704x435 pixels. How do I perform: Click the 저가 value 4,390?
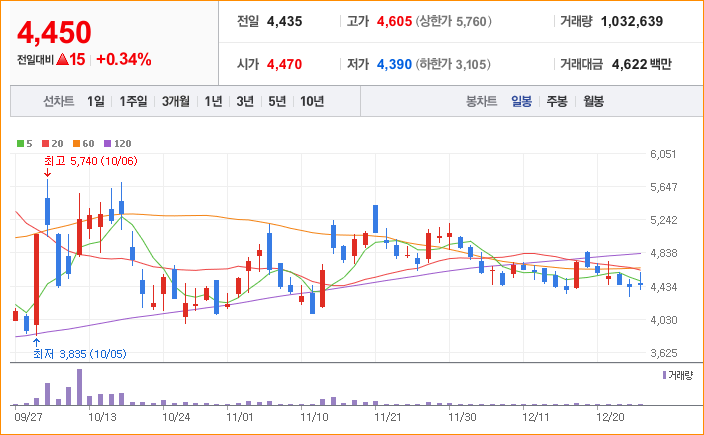pos(394,64)
